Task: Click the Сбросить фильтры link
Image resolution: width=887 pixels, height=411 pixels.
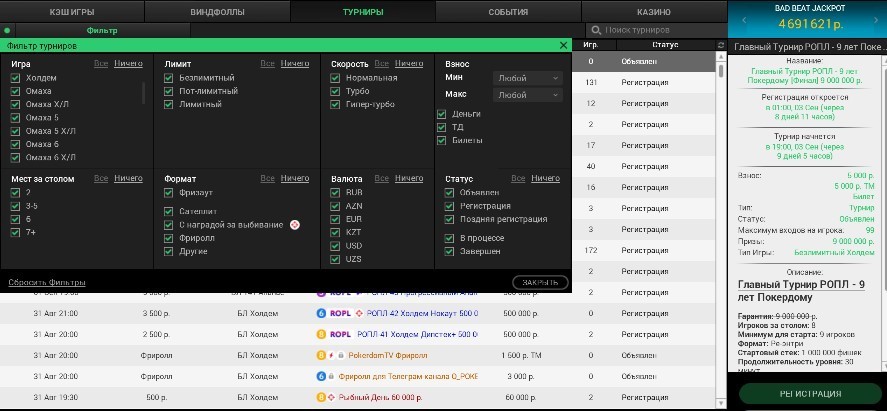Action: 47,283
